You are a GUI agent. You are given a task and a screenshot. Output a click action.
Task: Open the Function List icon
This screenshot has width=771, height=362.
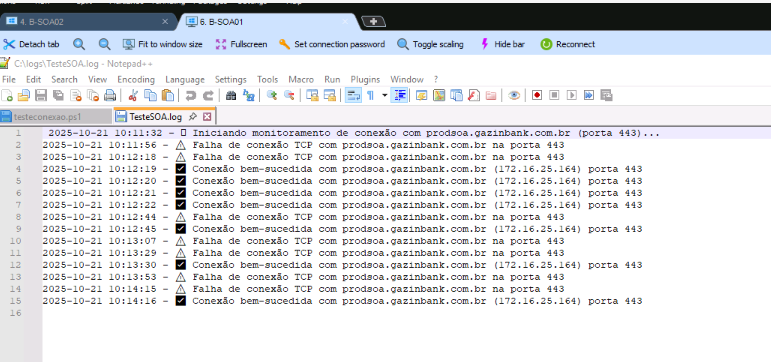point(474,95)
